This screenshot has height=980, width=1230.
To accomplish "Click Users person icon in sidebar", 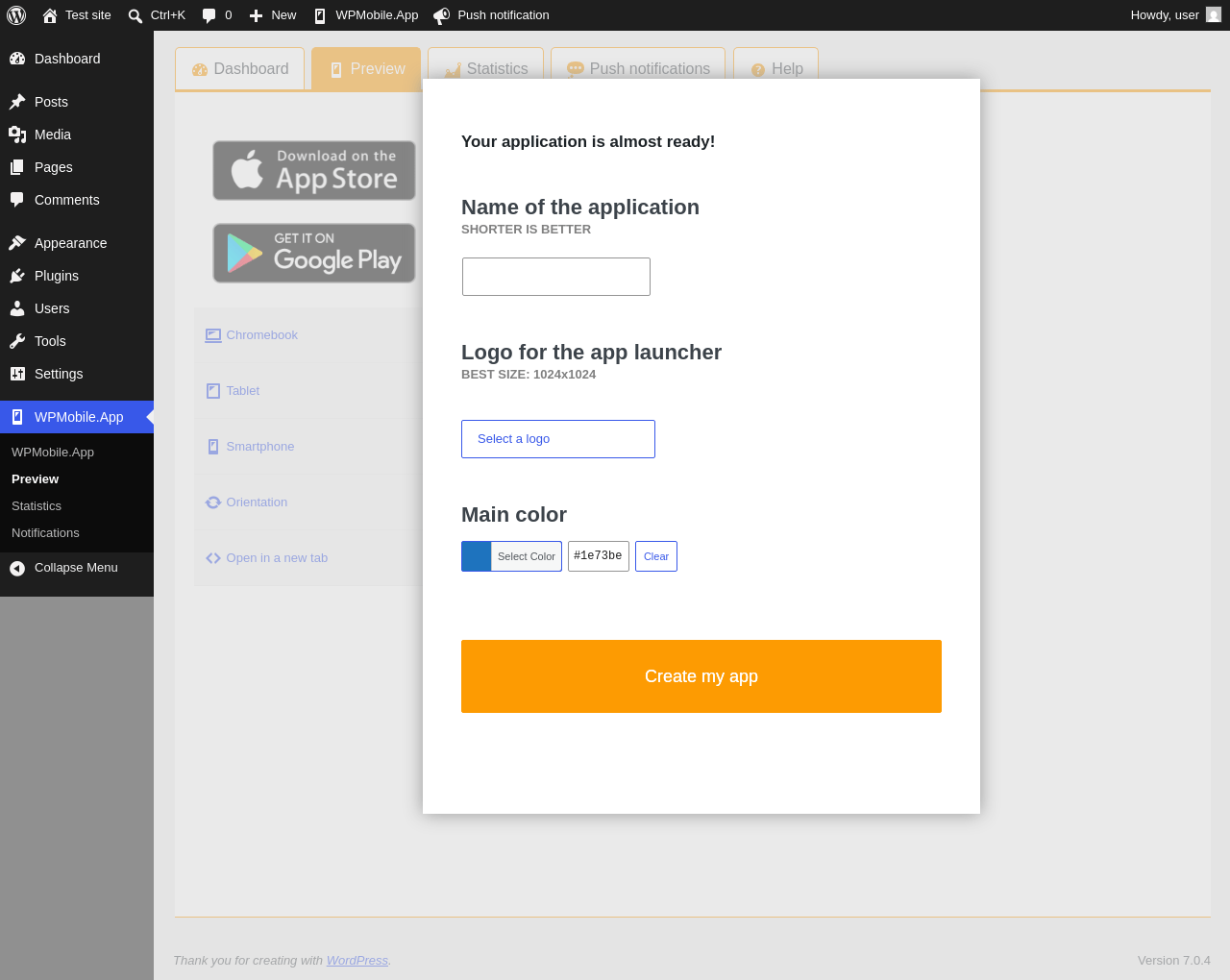I will click(x=17, y=308).
